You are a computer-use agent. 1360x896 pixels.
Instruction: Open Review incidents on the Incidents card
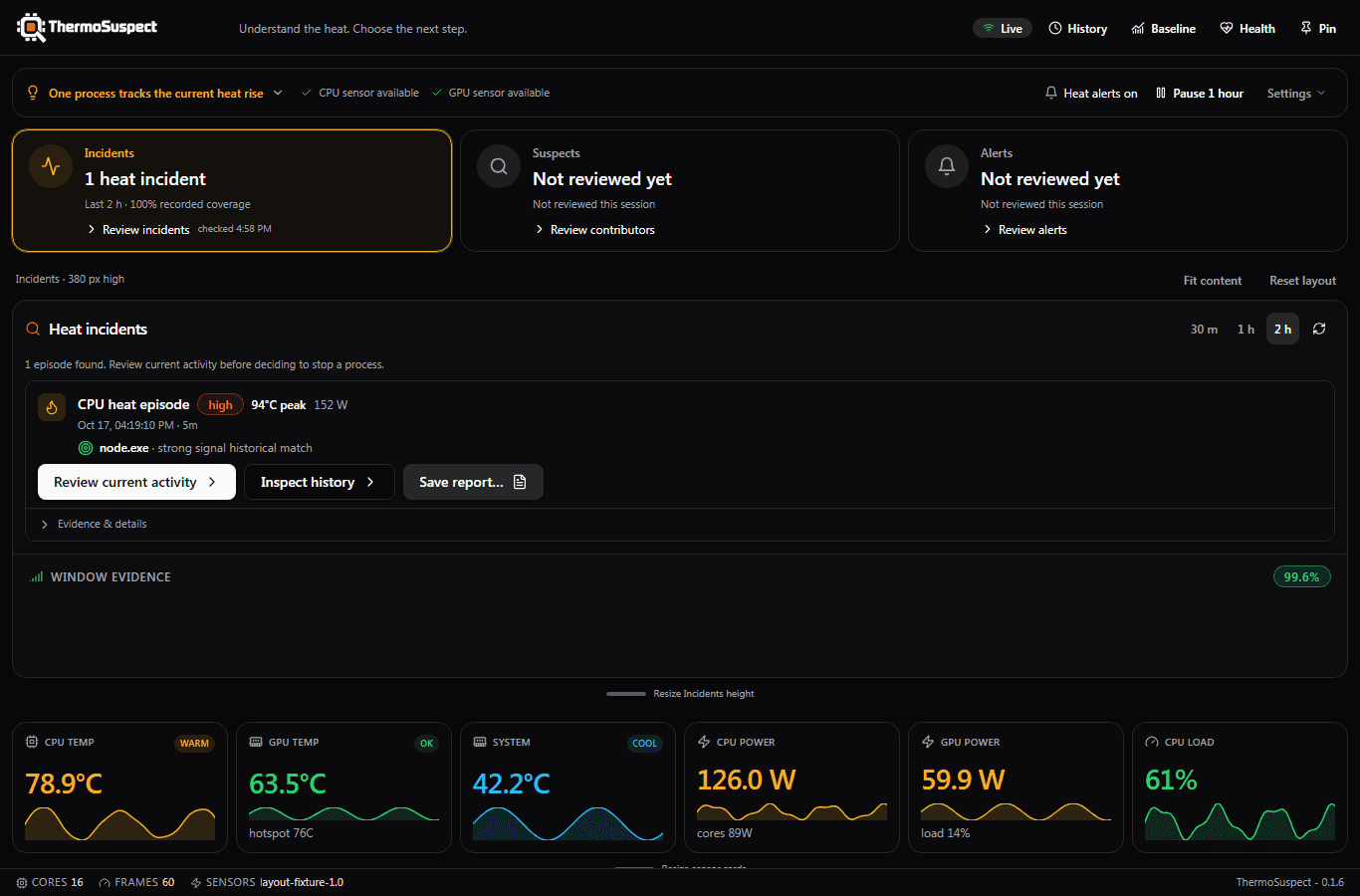coord(138,230)
